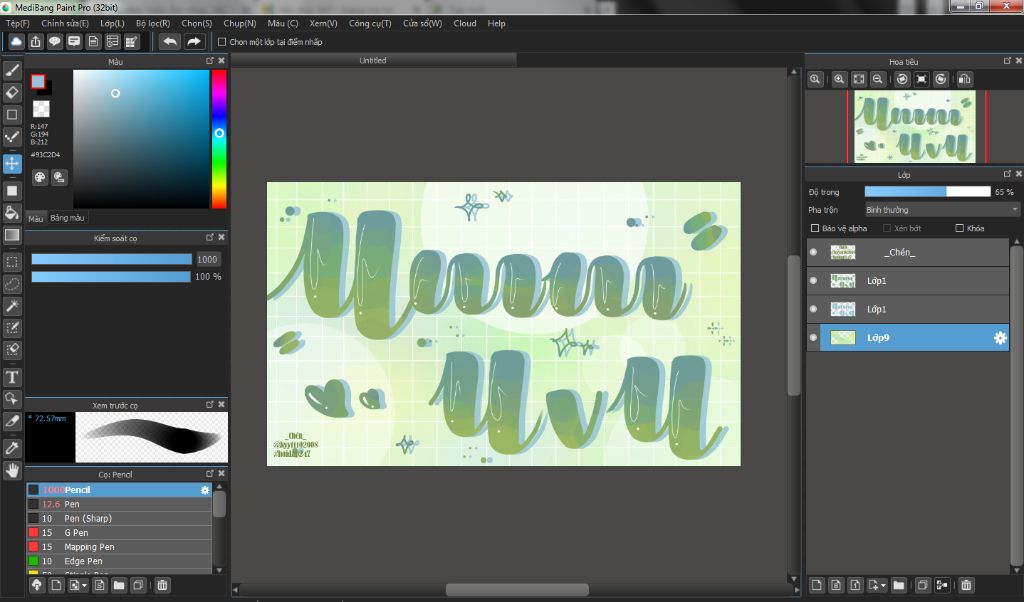Viewport: 1024px width, 602px height.
Task: Click the Redo arrow
Action: [x=194, y=42]
